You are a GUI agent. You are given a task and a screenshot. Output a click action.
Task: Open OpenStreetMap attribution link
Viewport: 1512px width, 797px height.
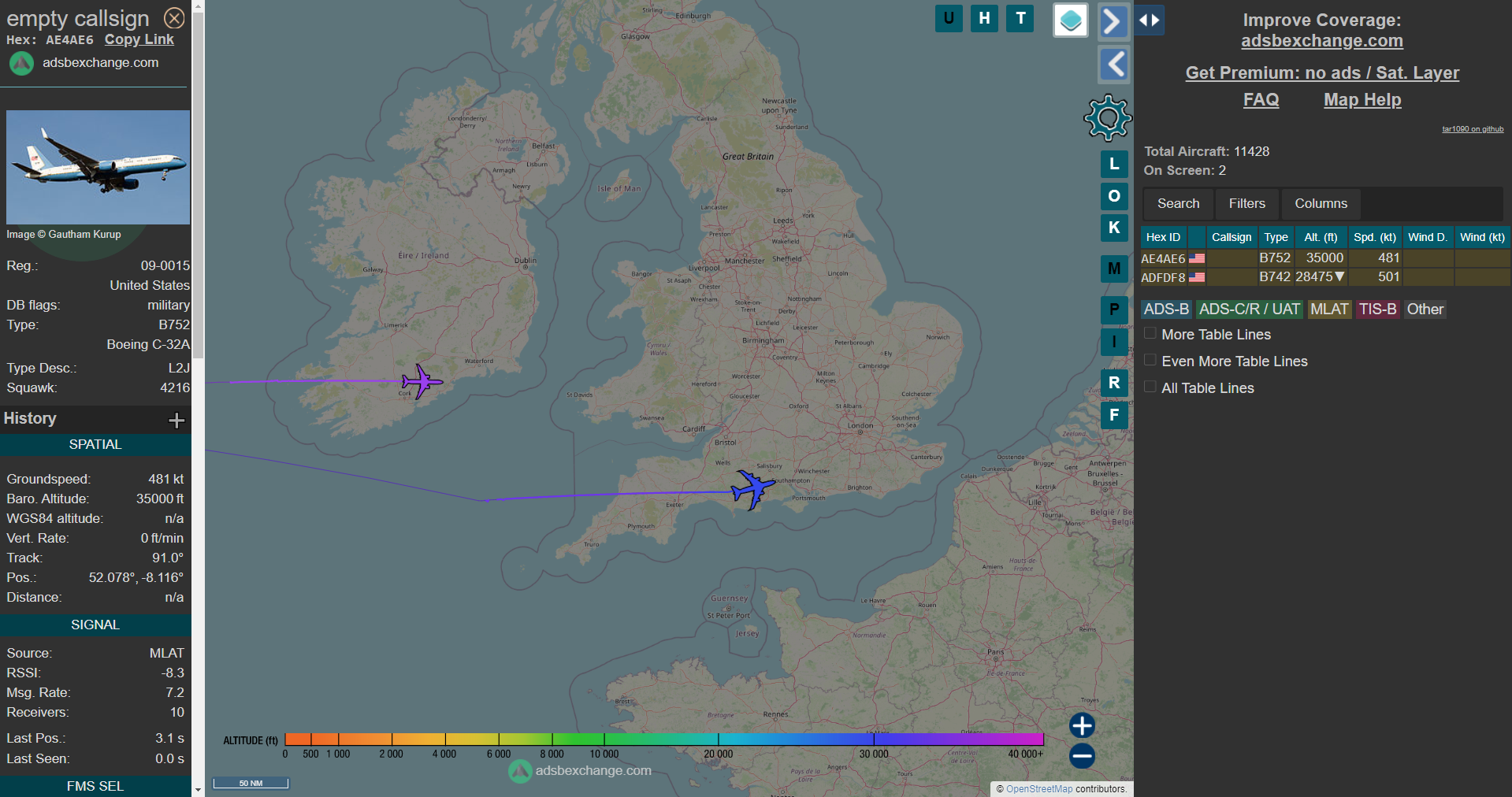click(x=1038, y=789)
